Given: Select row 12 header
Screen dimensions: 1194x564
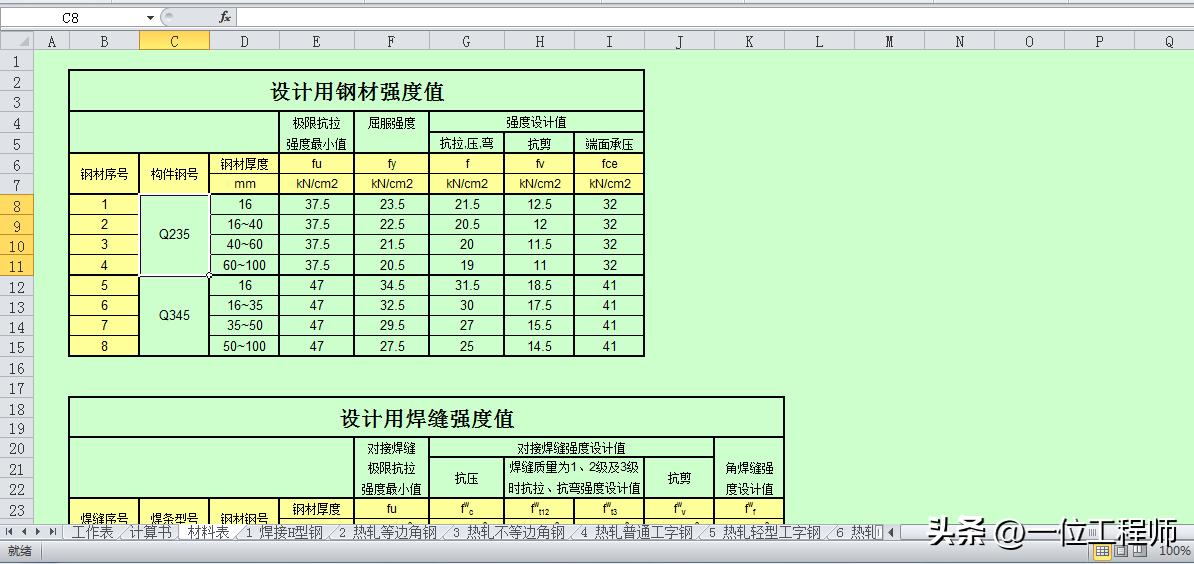Looking at the screenshot, I should pos(18,287).
